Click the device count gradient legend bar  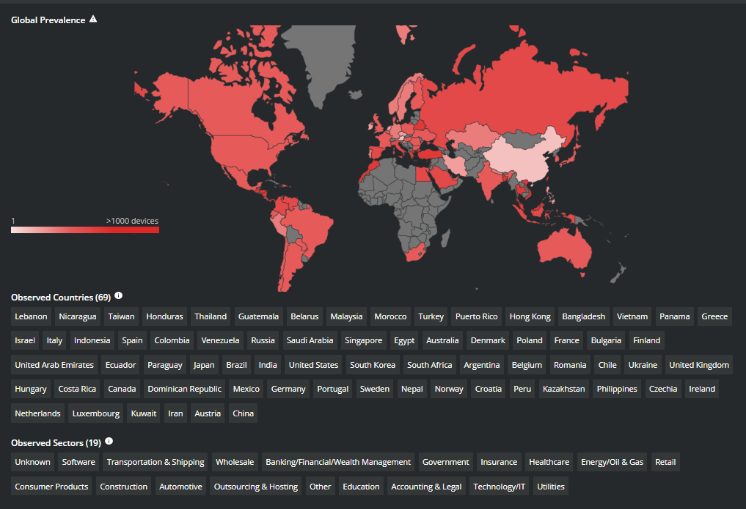click(x=85, y=230)
